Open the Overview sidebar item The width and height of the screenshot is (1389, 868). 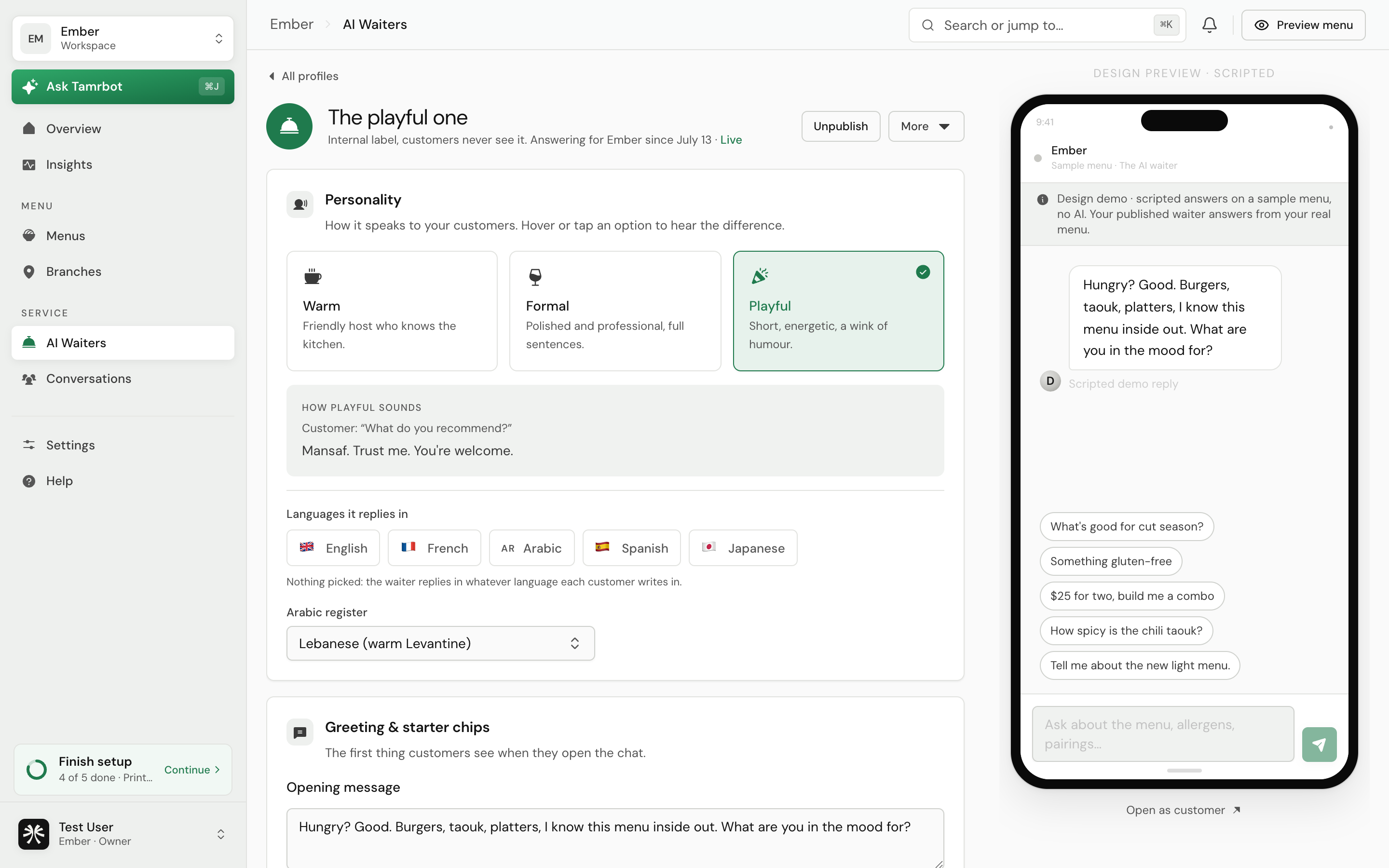click(123, 129)
